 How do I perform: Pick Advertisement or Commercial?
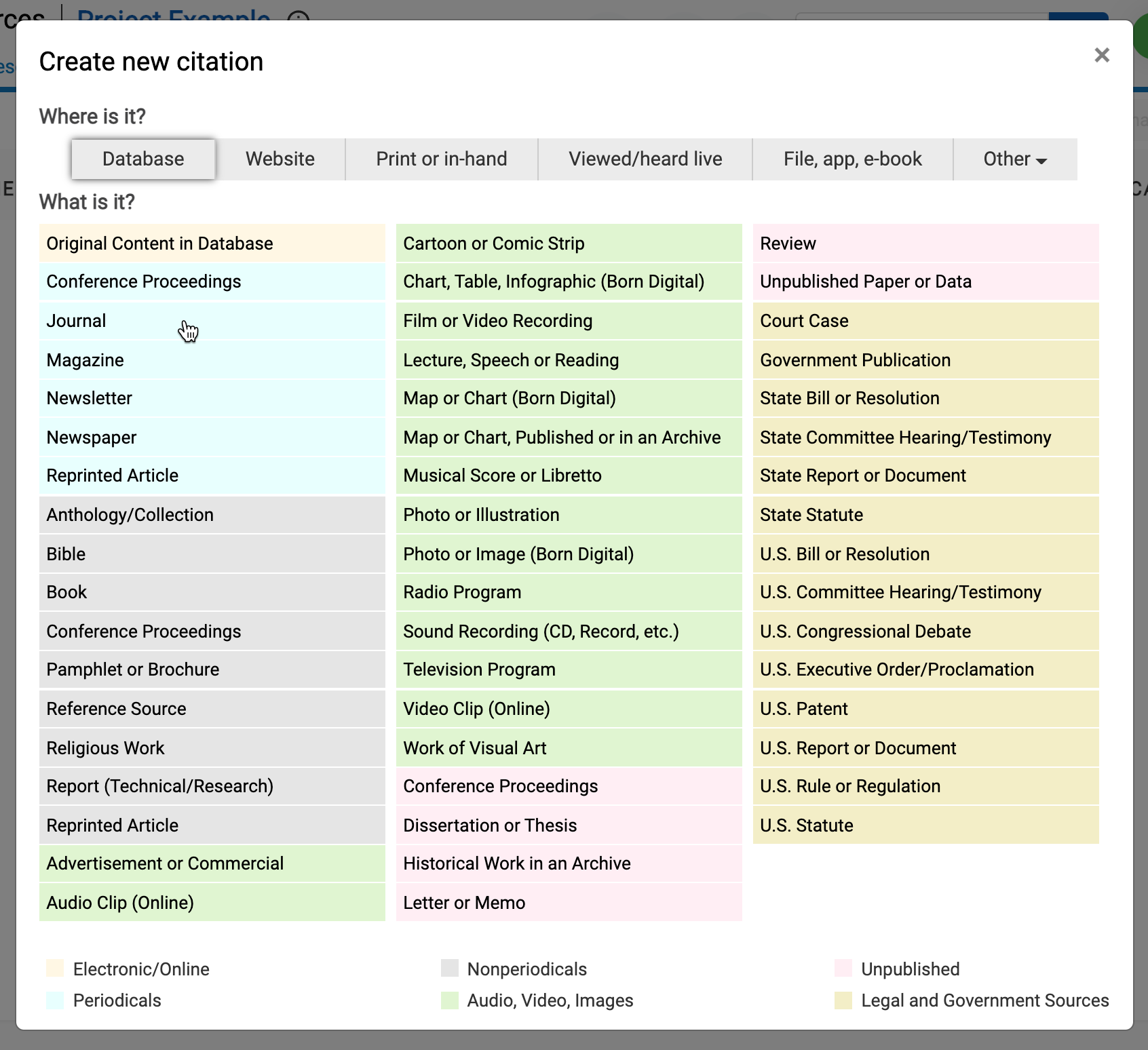(x=212, y=863)
